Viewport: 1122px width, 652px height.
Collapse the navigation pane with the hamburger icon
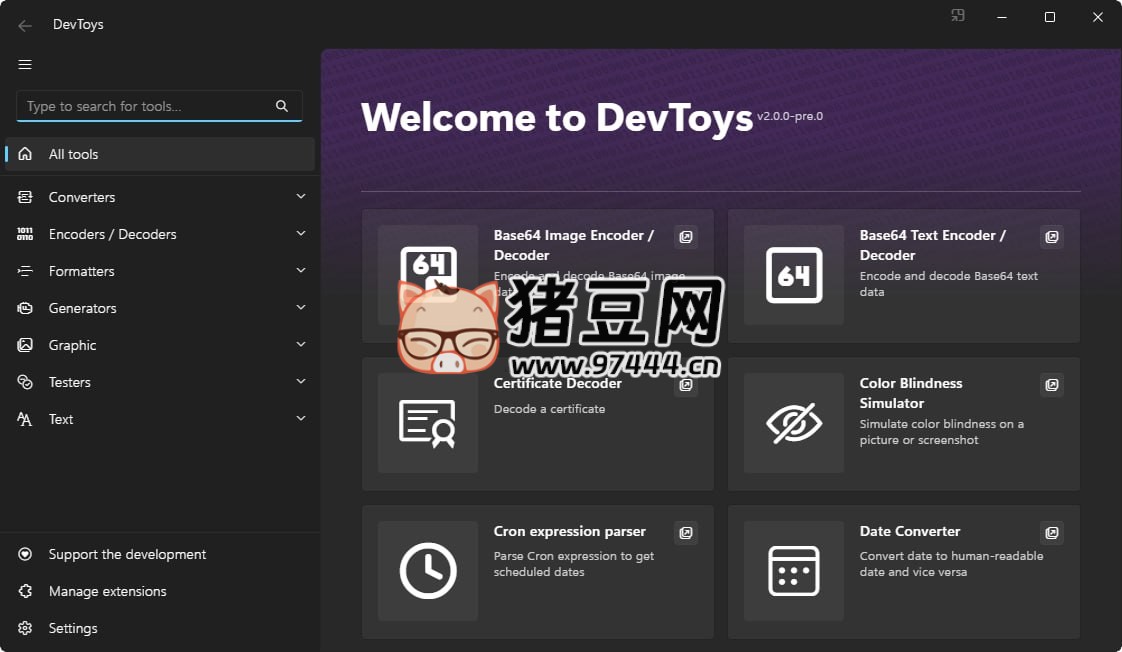tap(24, 64)
